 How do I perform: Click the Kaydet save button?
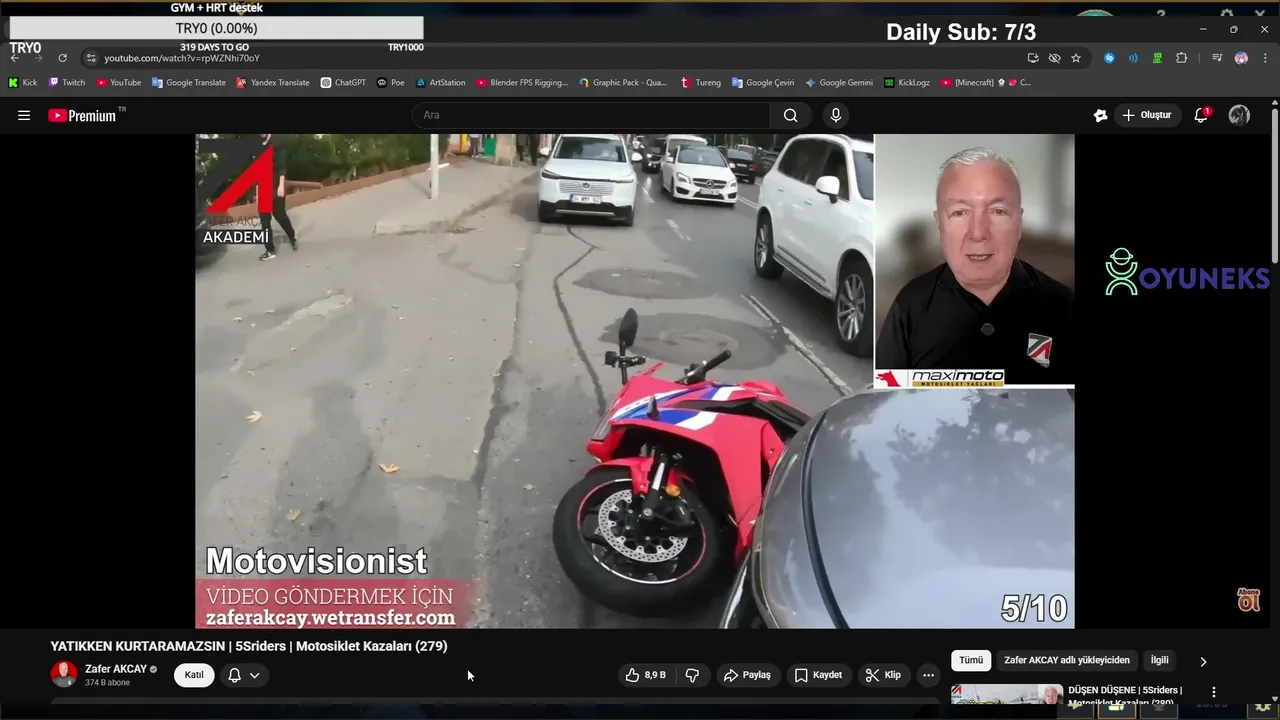coord(818,675)
